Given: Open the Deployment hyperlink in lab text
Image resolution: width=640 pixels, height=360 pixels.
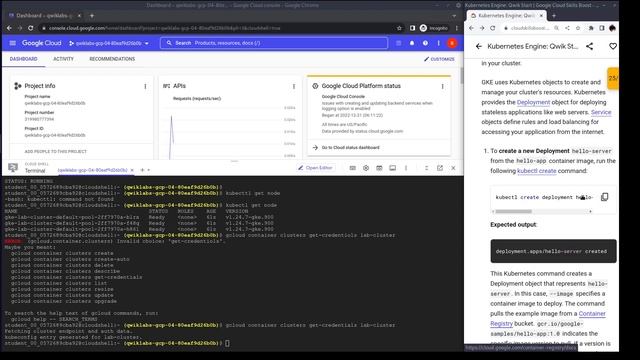Looking at the screenshot, I should 533,102.
